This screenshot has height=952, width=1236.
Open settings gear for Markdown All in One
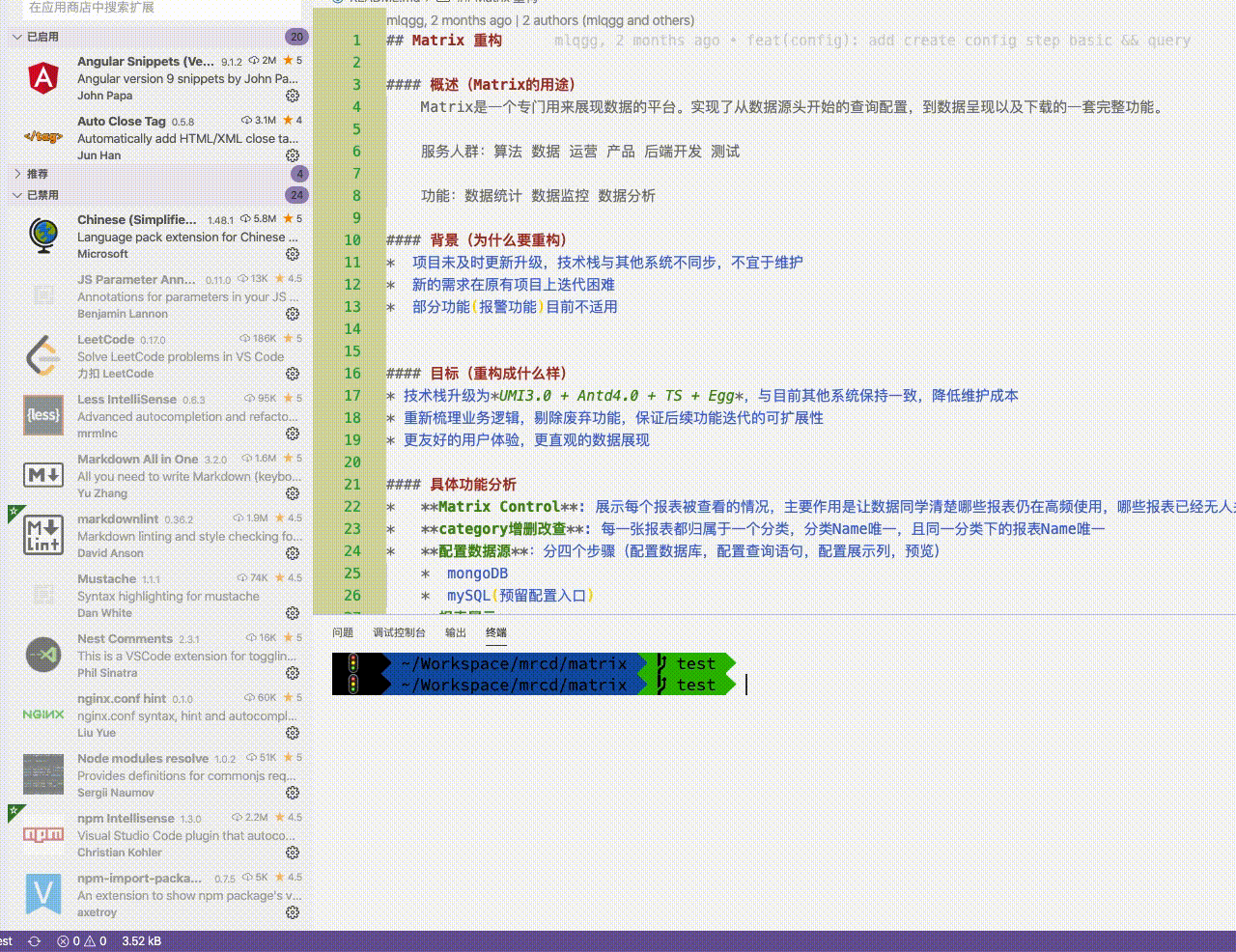click(293, 493)
